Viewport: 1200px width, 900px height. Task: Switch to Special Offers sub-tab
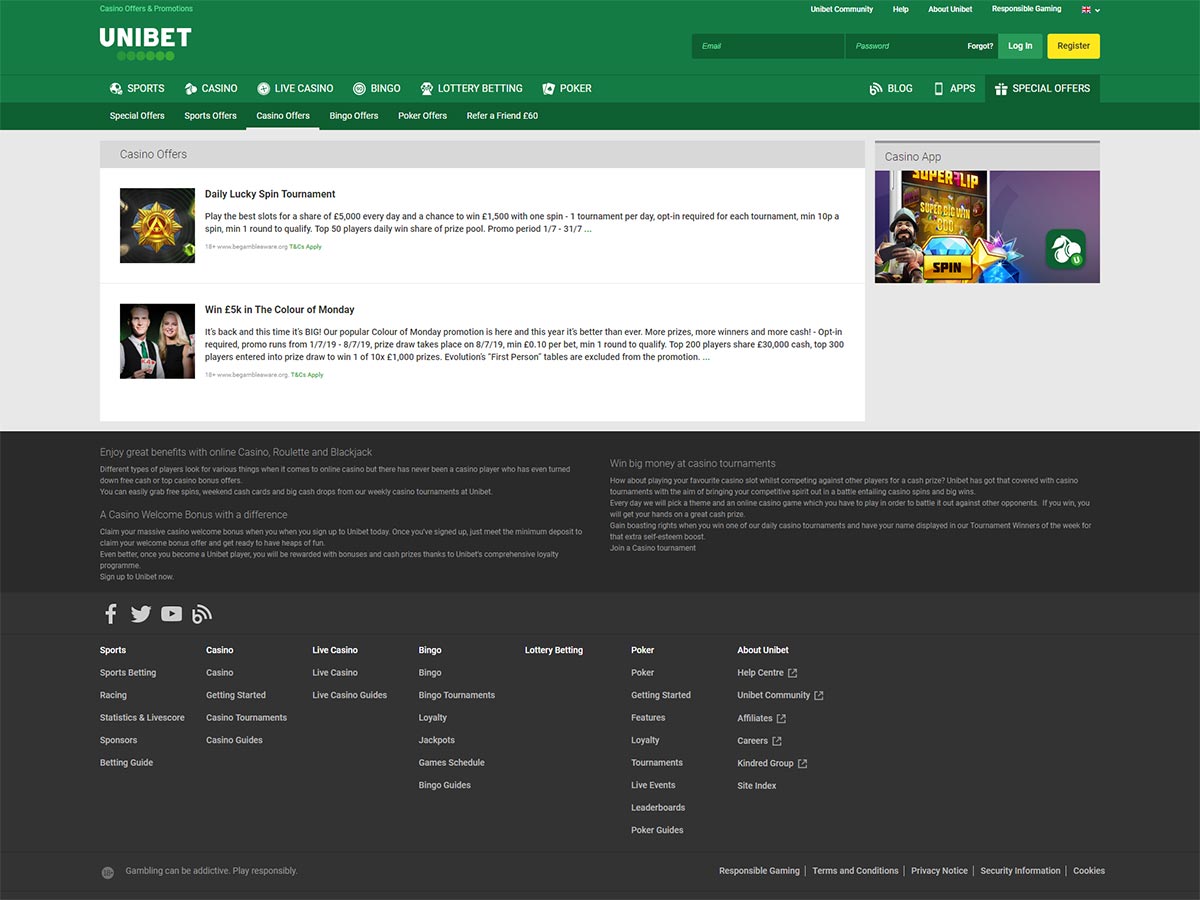click(x=137, y=116)
